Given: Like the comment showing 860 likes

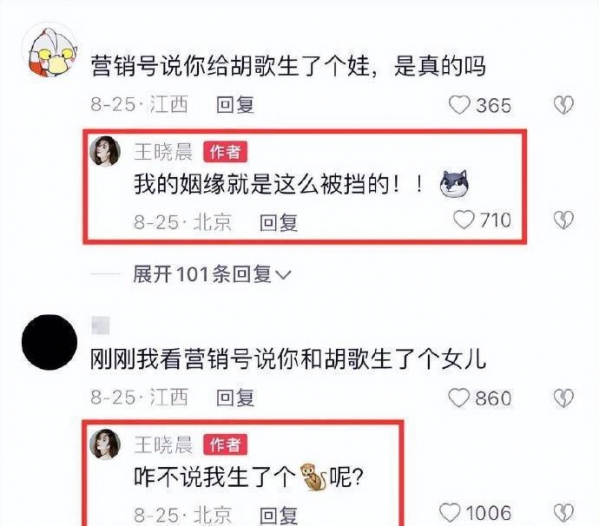Looking at the screenshot, I should [x=459, y=398].
